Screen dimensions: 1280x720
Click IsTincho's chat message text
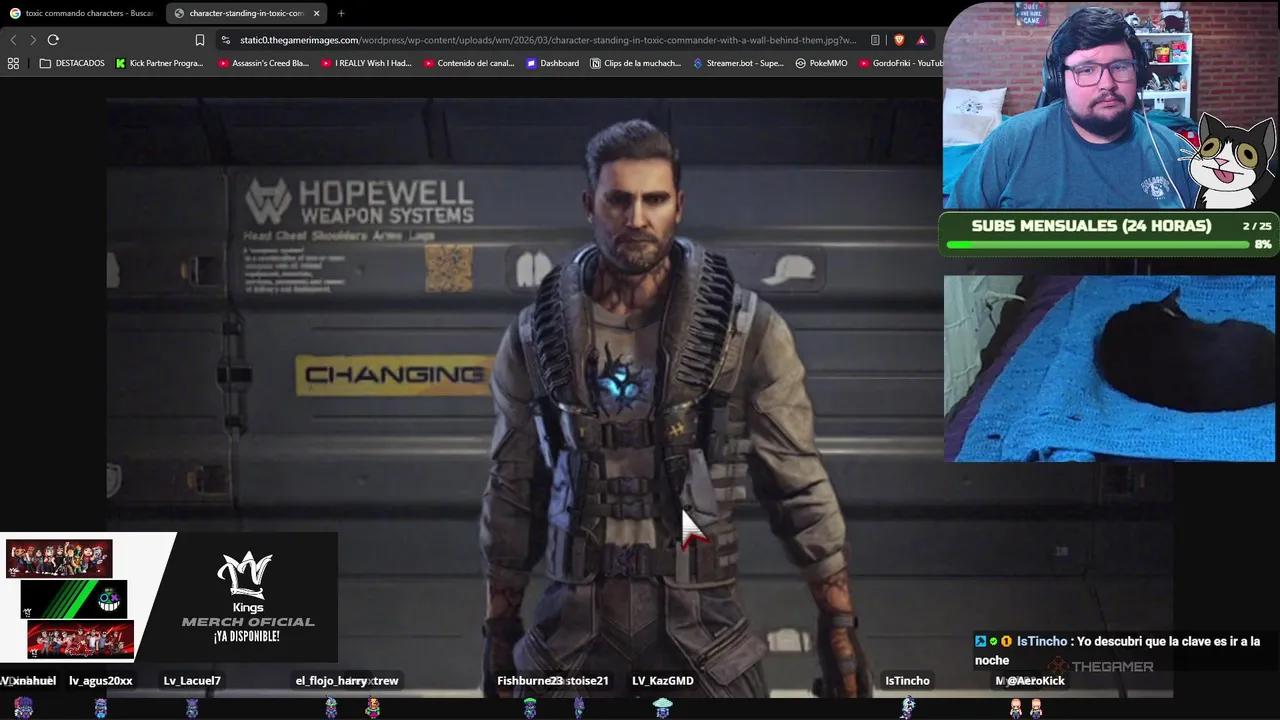click(x=1117, y=651)
